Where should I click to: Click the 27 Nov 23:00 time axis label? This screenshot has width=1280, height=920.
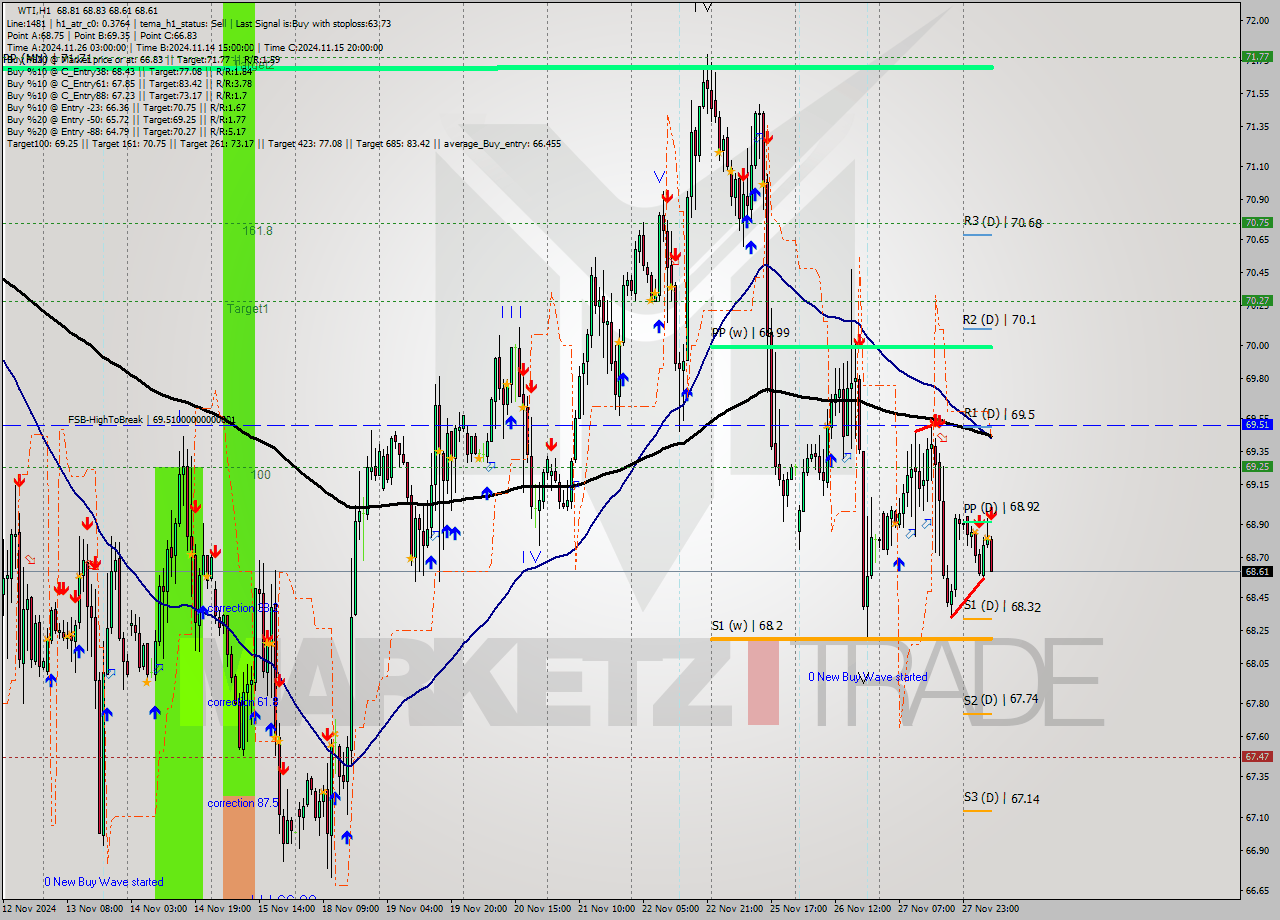click(990, 909)
